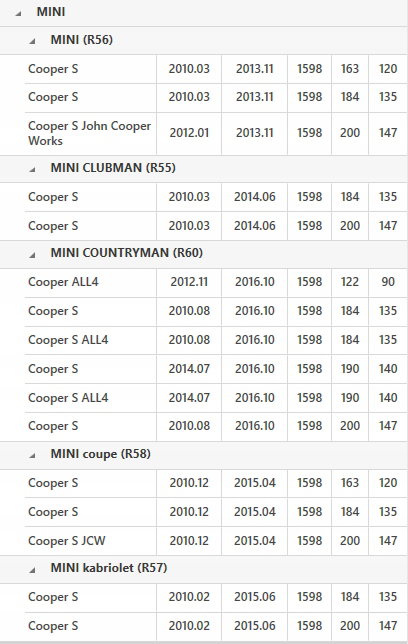Click the MINI (R56) heading text
408x644 pixels.
[x=82, y=40]
